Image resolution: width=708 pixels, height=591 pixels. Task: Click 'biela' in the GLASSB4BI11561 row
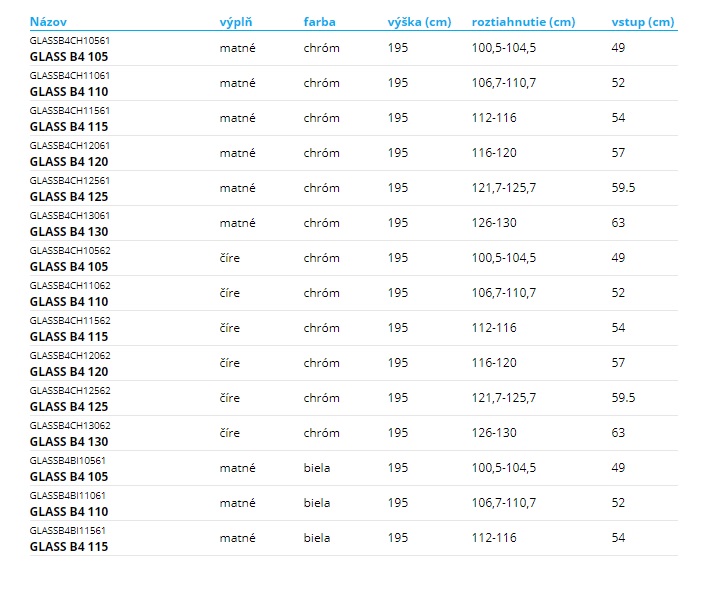point(317,538)
